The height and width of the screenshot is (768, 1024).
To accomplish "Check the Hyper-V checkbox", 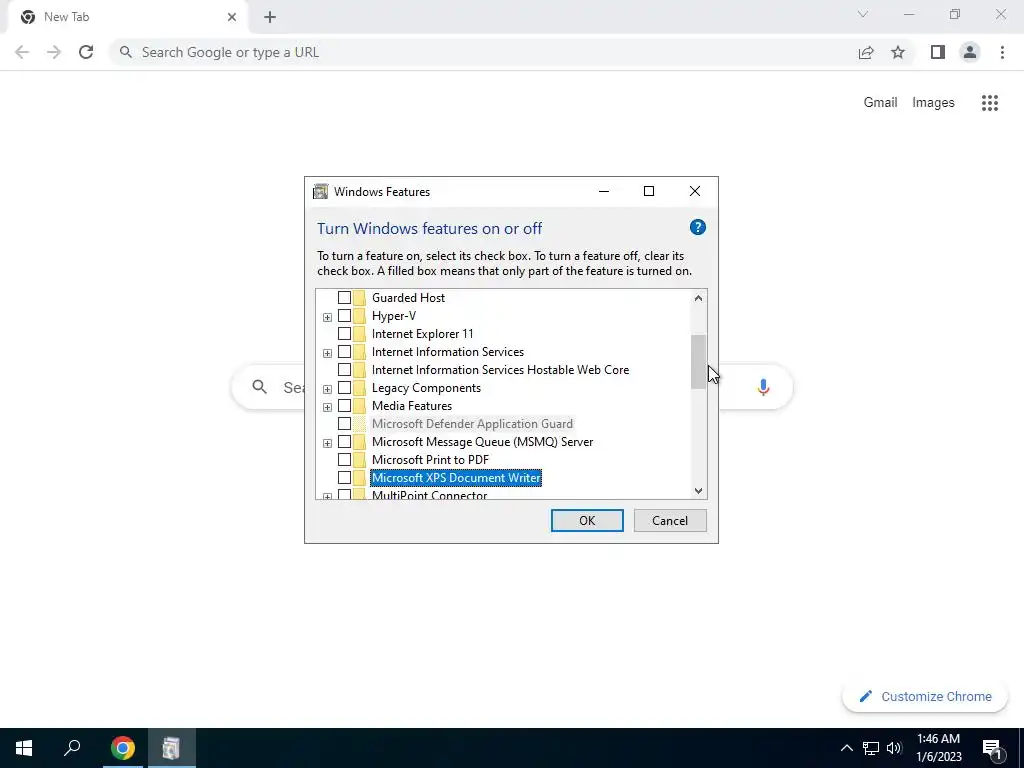I will pos(344,315).
